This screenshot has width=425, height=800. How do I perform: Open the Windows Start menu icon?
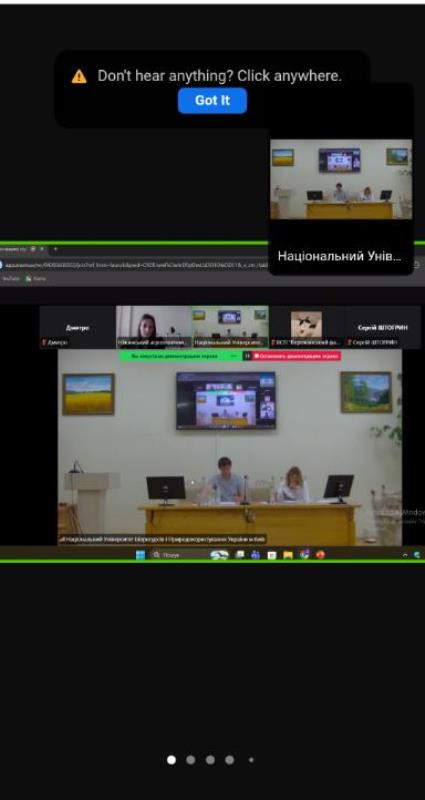[140, 555]
